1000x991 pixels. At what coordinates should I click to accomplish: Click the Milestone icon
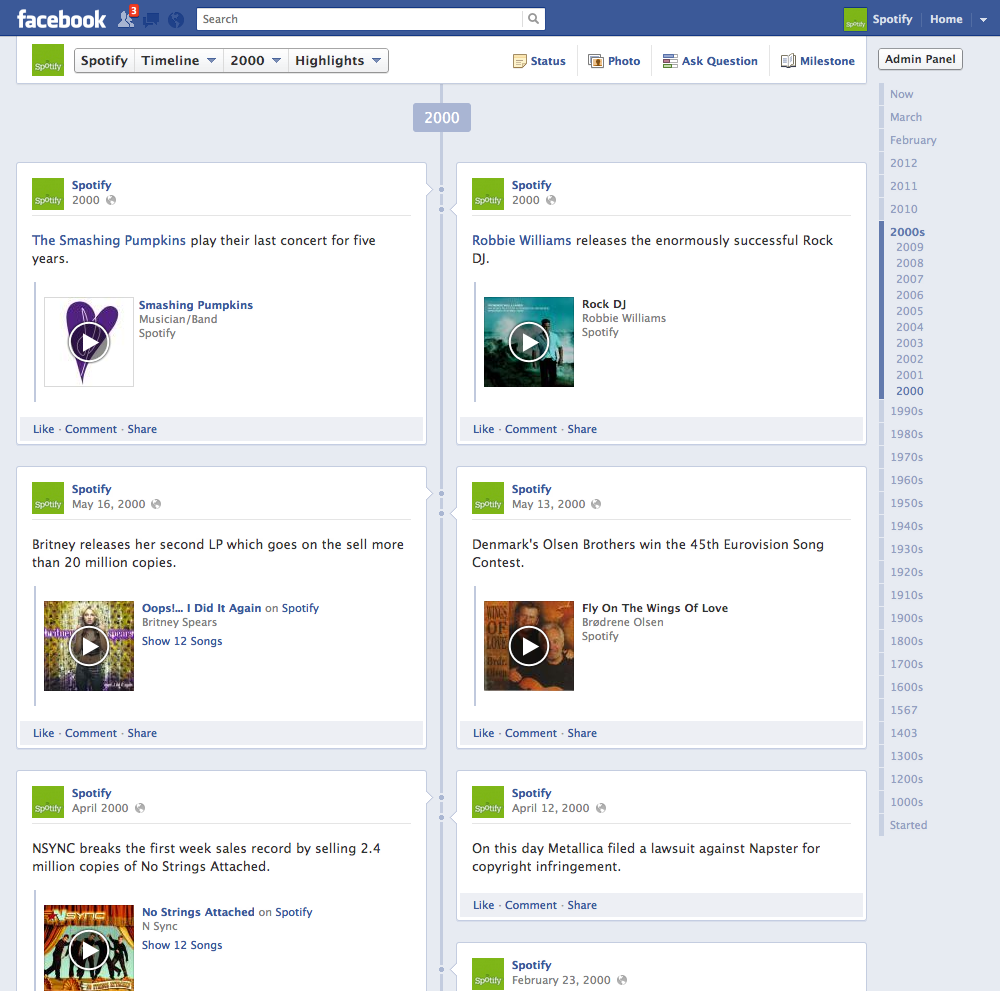(x=788, y=61)
